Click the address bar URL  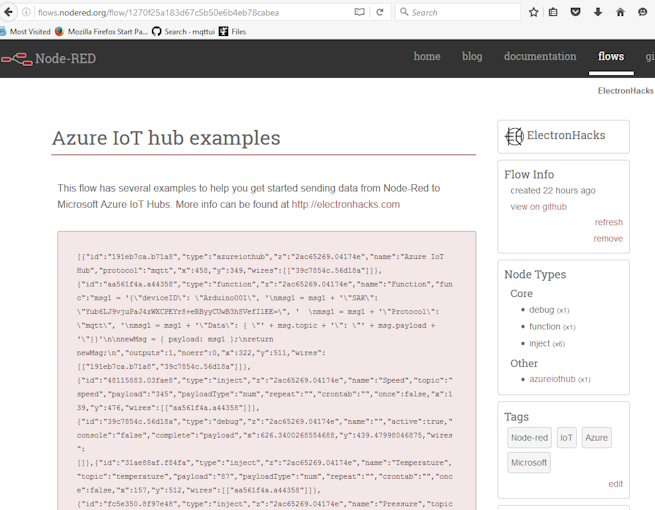159,13
